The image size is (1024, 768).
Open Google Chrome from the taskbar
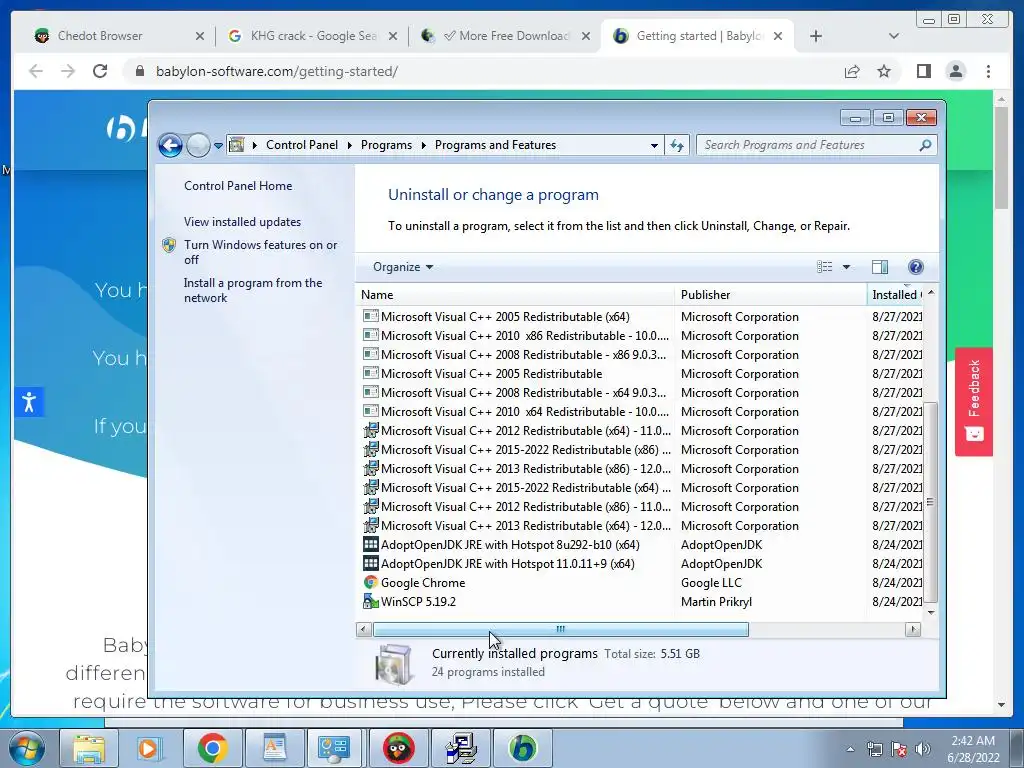(212, 748)
